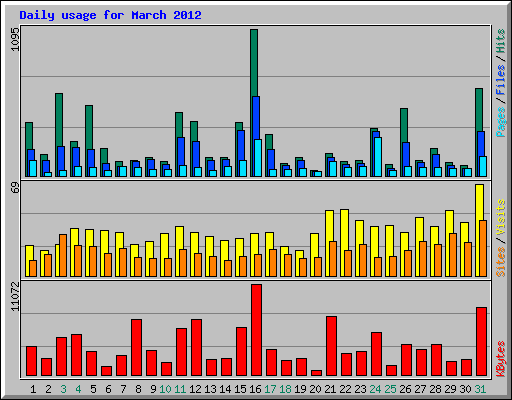Click the 1095 axis value for hits
512x400 pixels.
(x=16, y=39)
